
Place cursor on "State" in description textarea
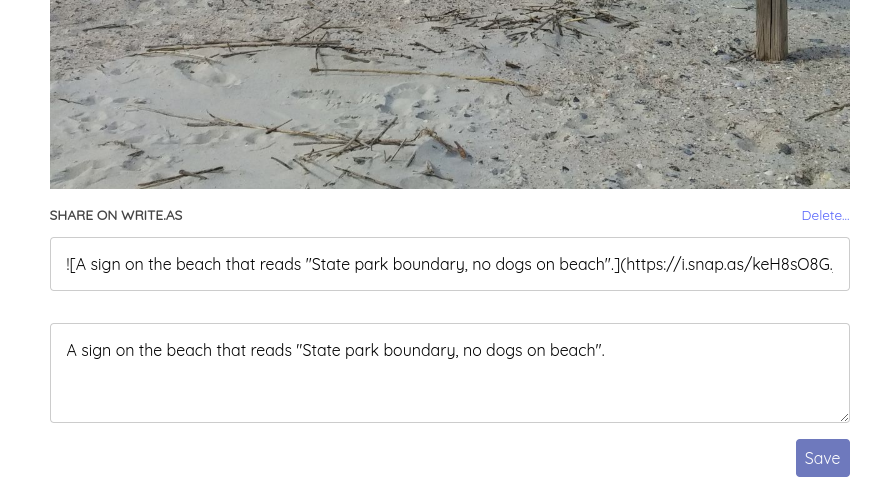point(324,350)
